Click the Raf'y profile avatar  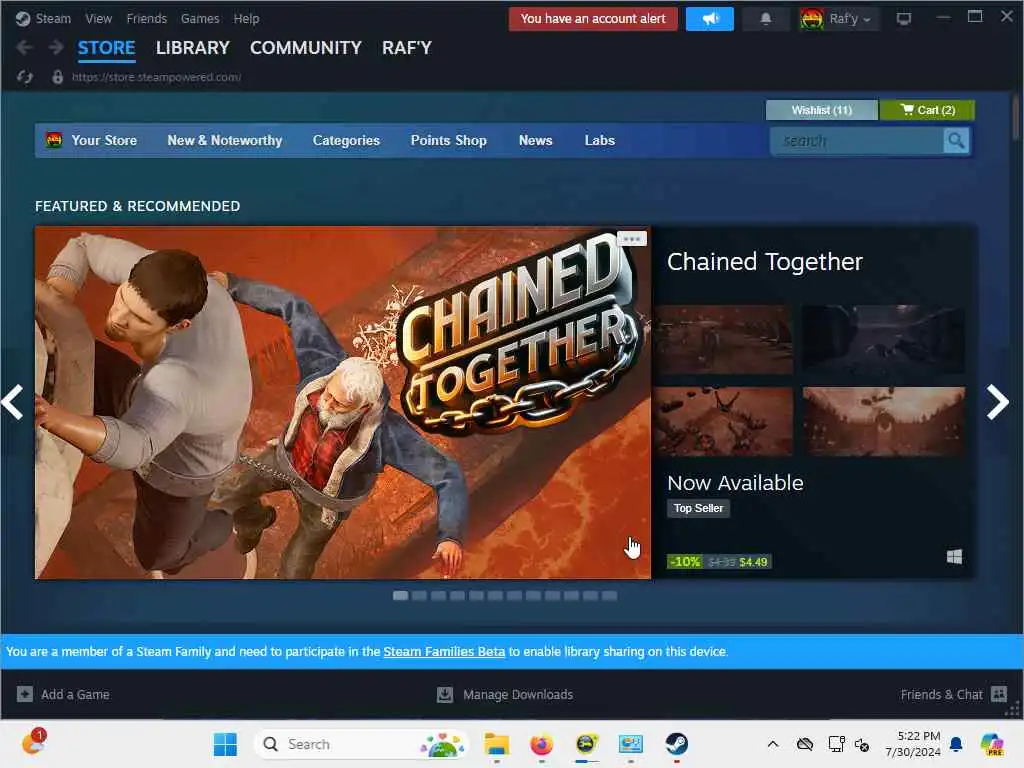tap(812, 19)
